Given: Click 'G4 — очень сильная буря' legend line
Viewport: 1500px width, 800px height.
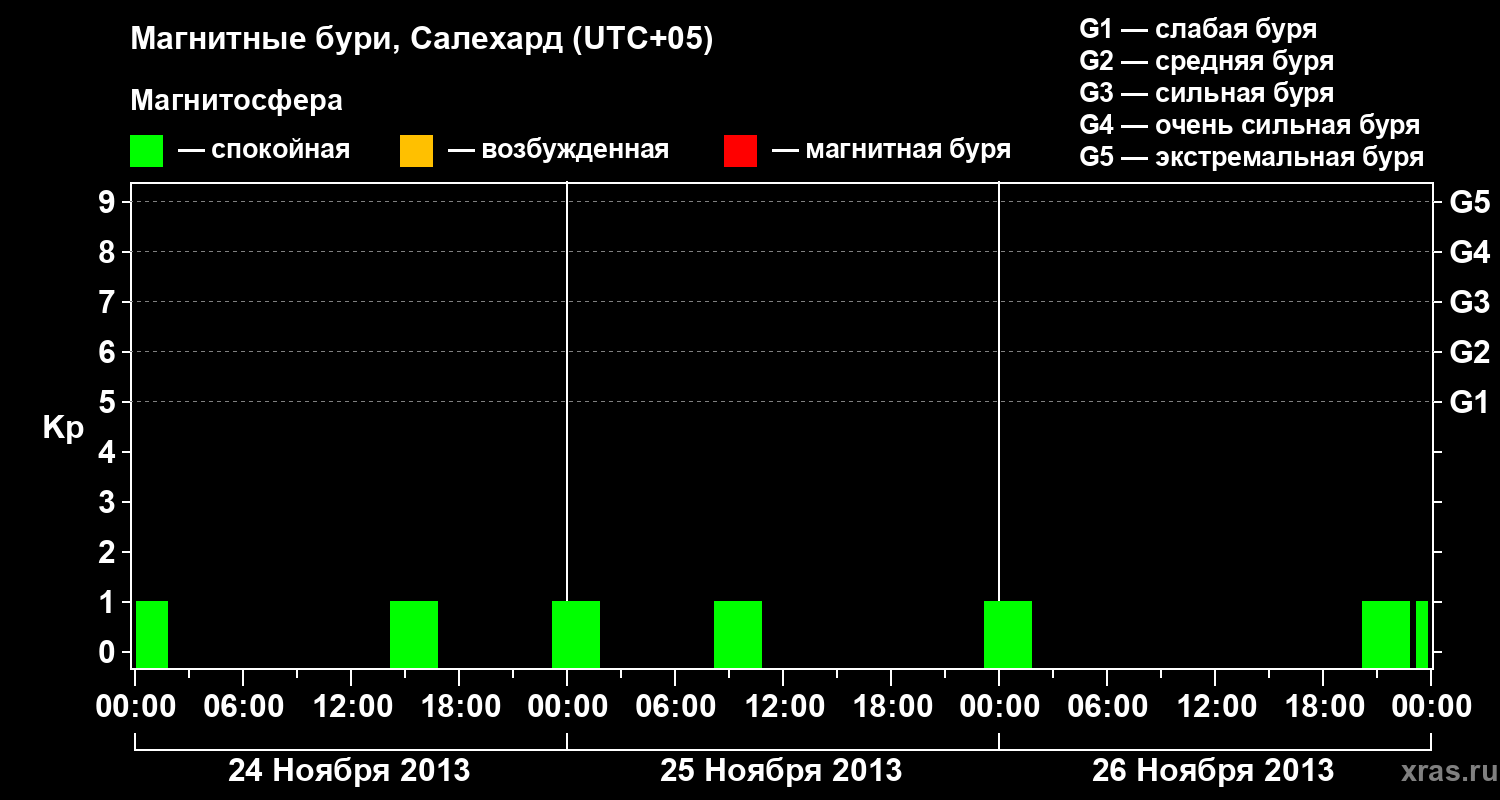Looking at the screenshot, I should point(1250,125).
